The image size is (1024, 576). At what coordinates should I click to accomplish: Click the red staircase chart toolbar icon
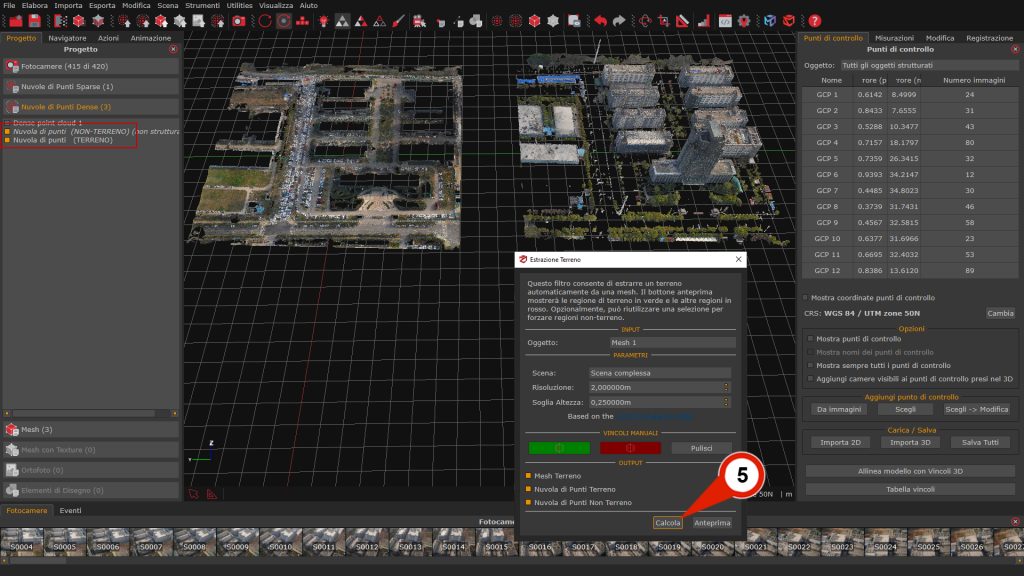pos(703,21)
